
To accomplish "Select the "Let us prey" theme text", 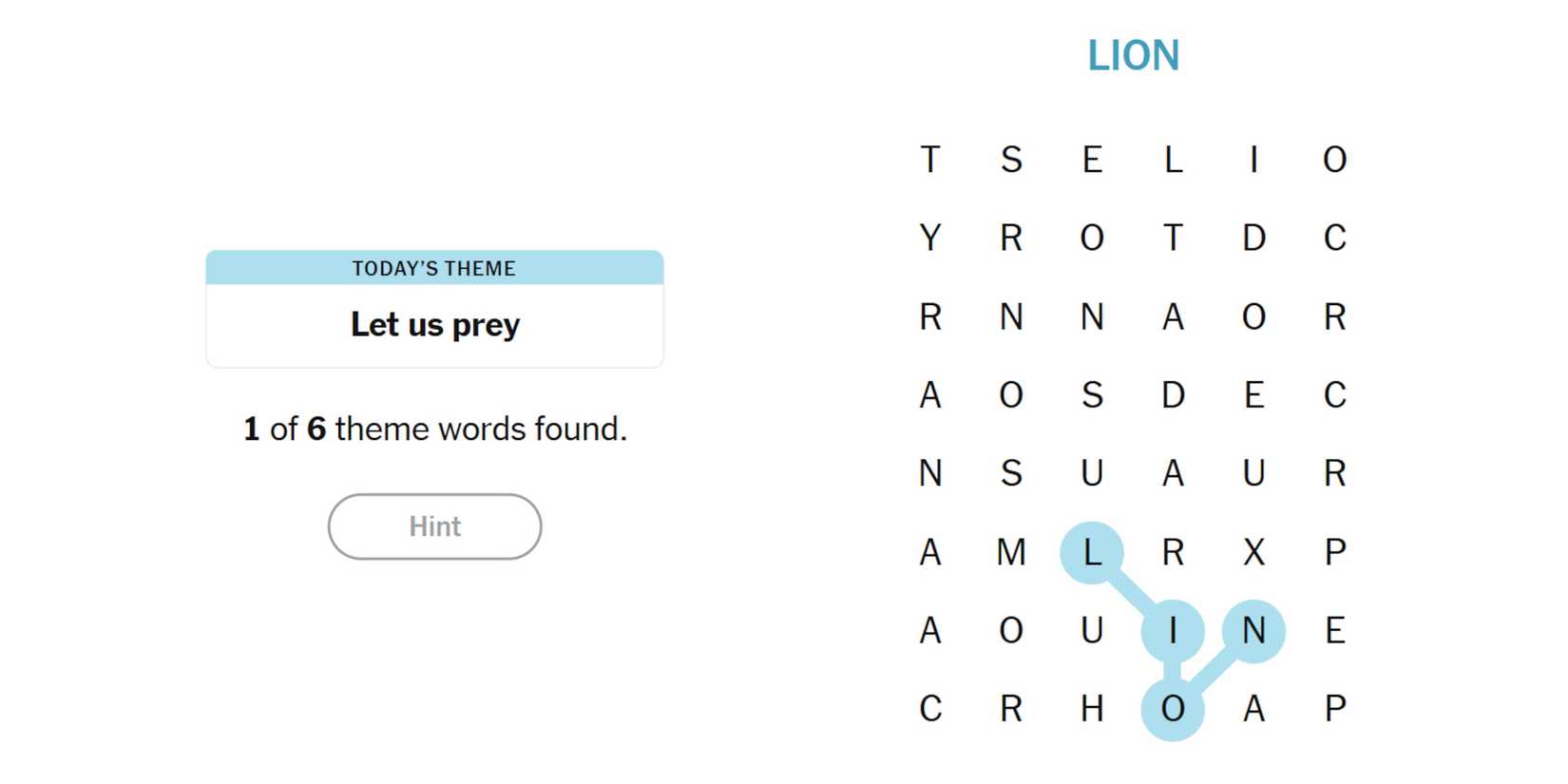I will (434, 325).
